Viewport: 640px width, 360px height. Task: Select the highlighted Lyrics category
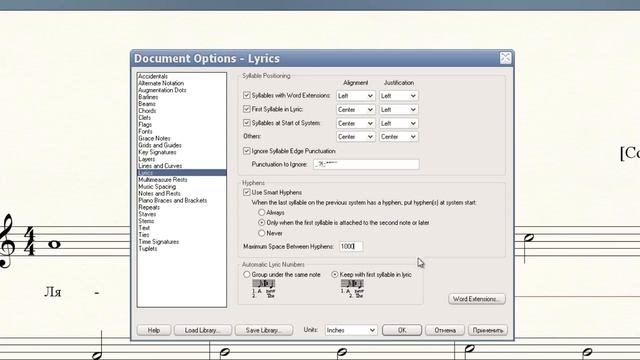pos(182,173)
